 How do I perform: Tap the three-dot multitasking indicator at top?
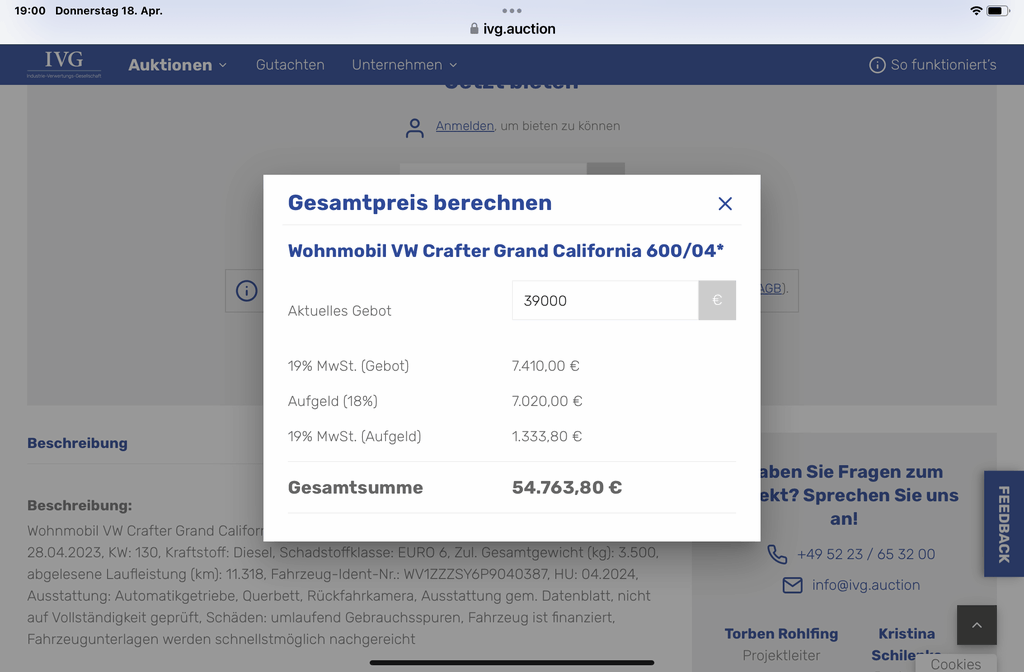pyautogui.click(x=512, y=10)
